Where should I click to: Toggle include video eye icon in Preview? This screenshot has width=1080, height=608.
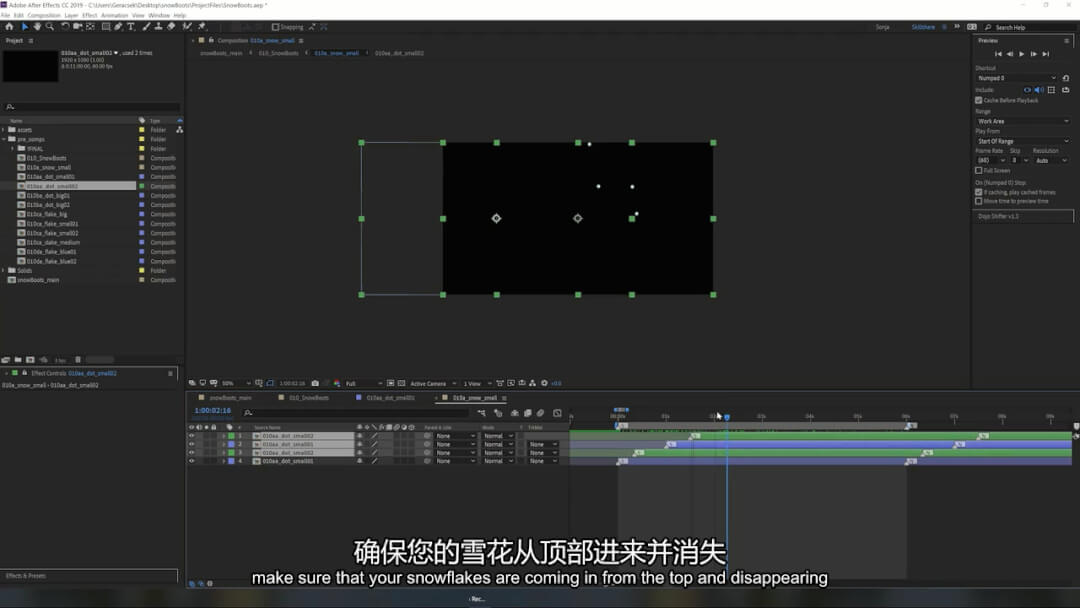coord(1027,90)
